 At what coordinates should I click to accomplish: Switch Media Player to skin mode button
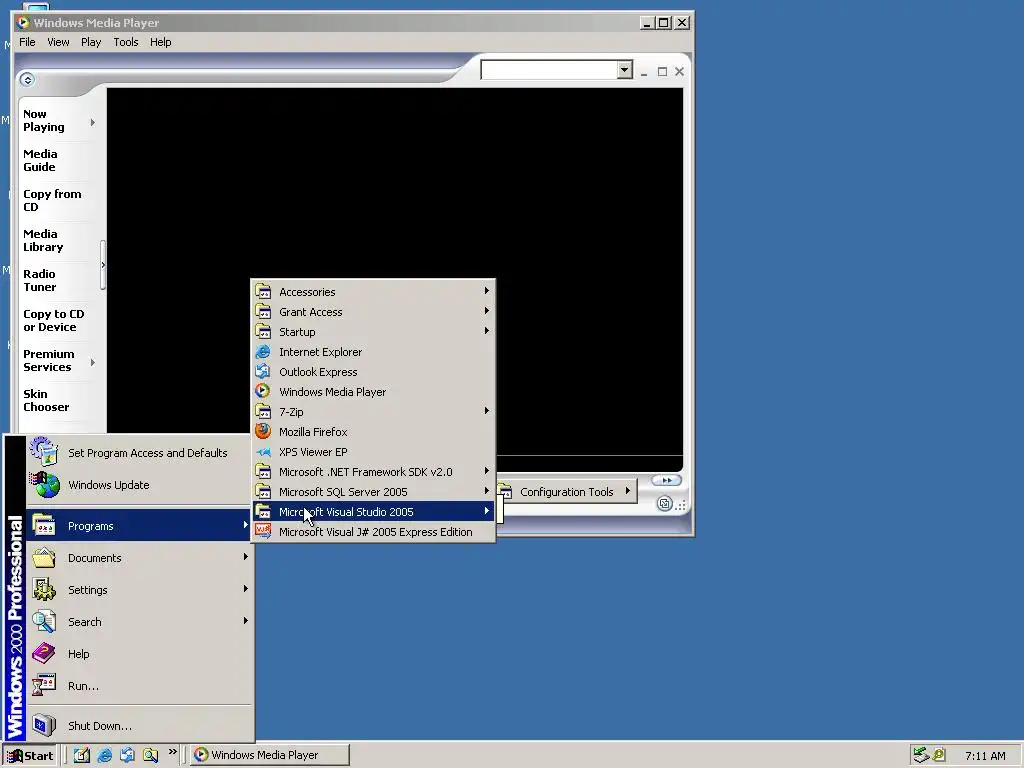tap(664, 504)
